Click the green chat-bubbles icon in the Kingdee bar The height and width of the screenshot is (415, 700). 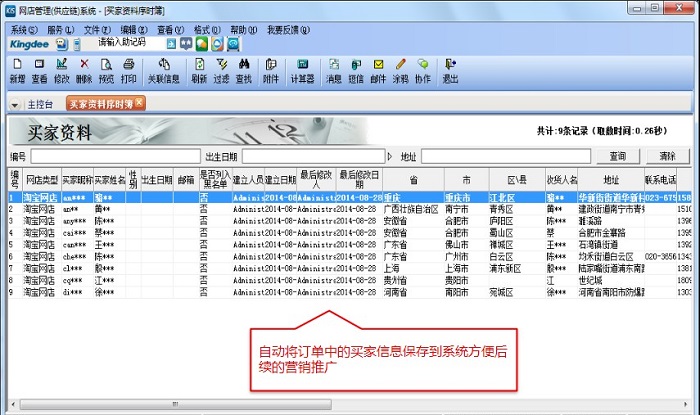click(202, 43)
